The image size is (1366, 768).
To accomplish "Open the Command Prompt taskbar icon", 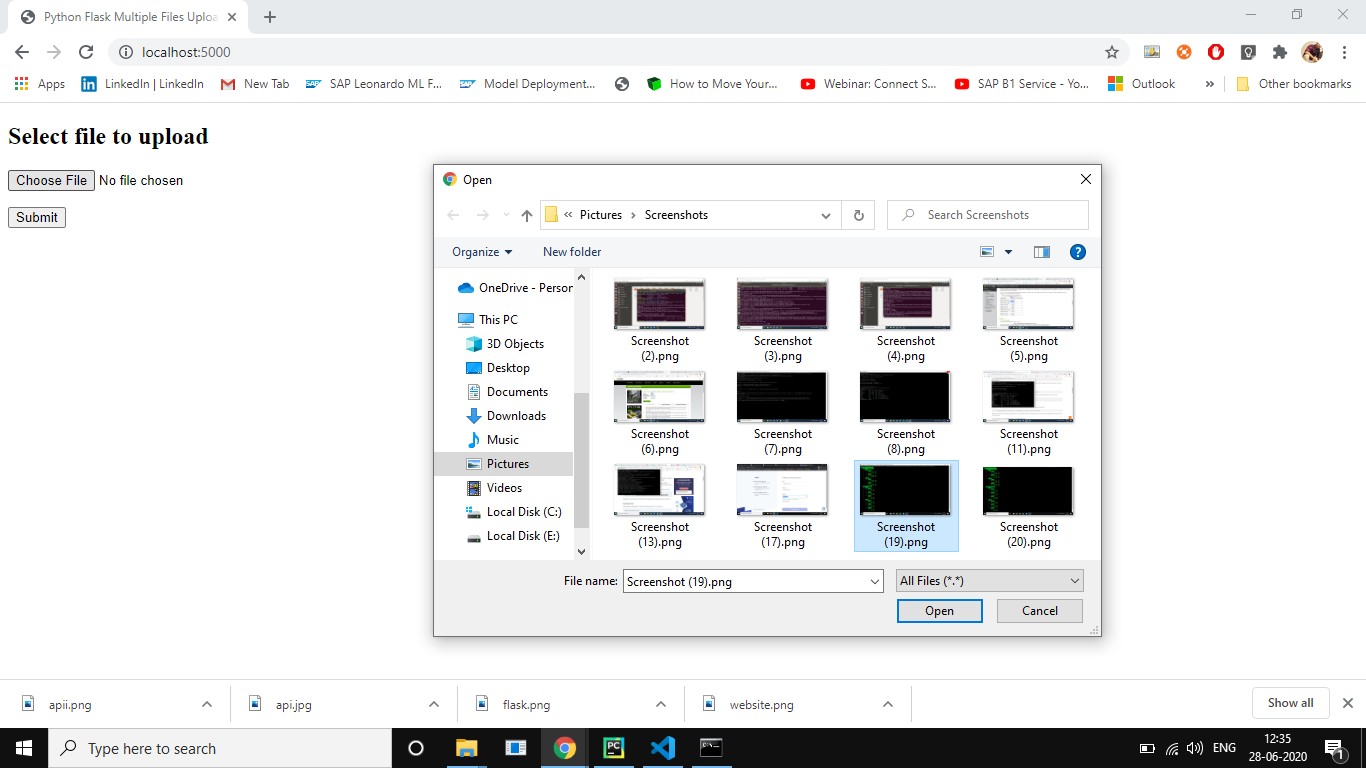I will tap(711, 748).
